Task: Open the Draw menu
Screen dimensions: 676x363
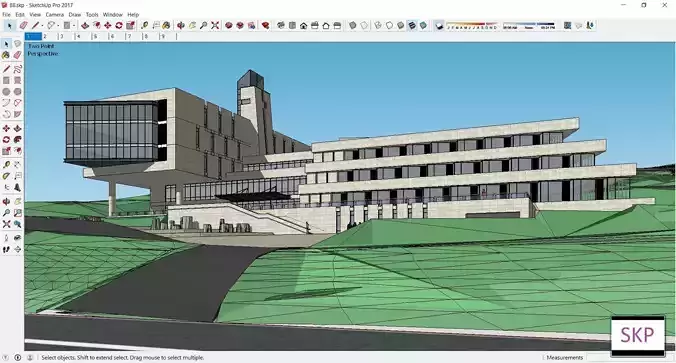Action: tap(75, 14)
